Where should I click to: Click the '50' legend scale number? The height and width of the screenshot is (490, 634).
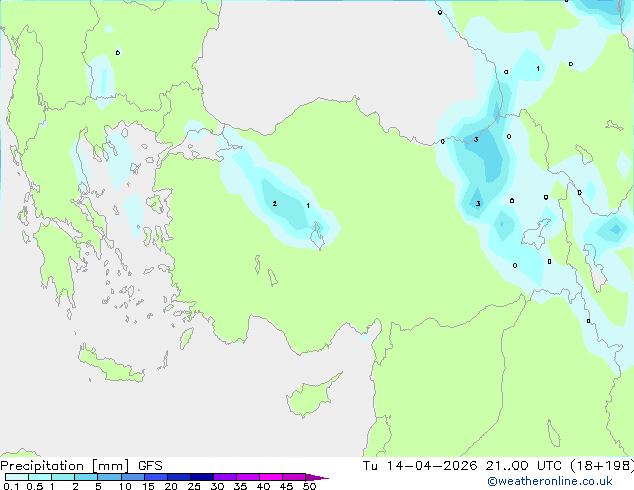point(309,486)
